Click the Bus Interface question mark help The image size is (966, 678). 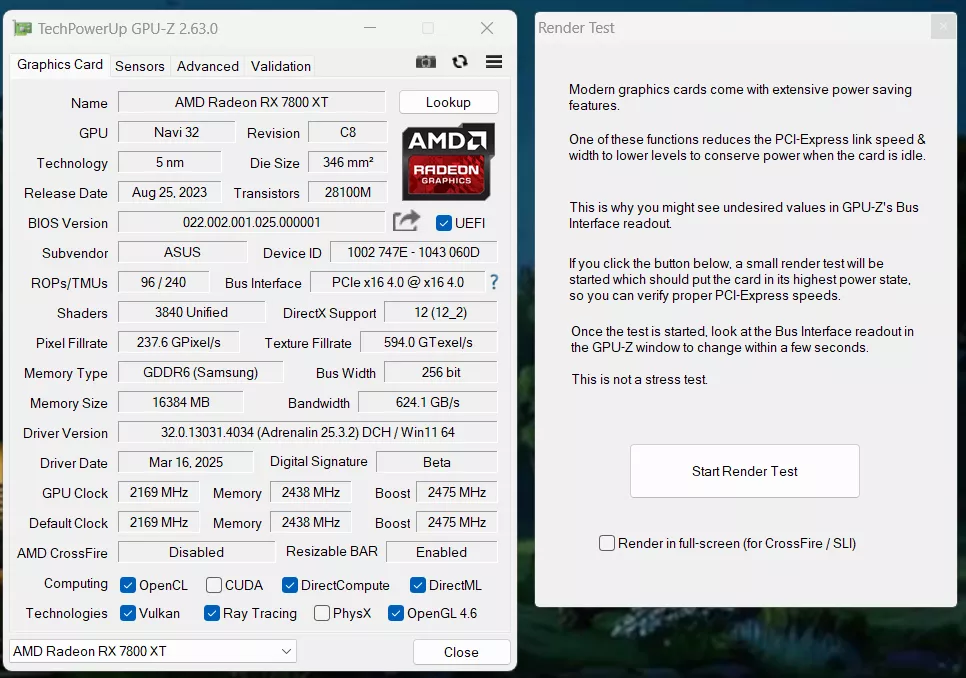coord(494,282)
